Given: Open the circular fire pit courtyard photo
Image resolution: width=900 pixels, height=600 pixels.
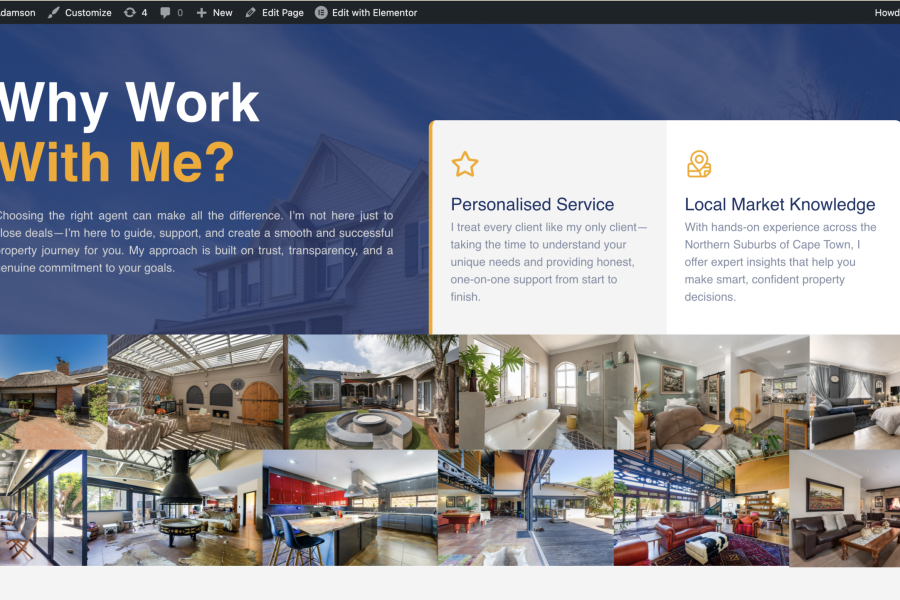Looking at the screenshot, I should click(372, 391).
